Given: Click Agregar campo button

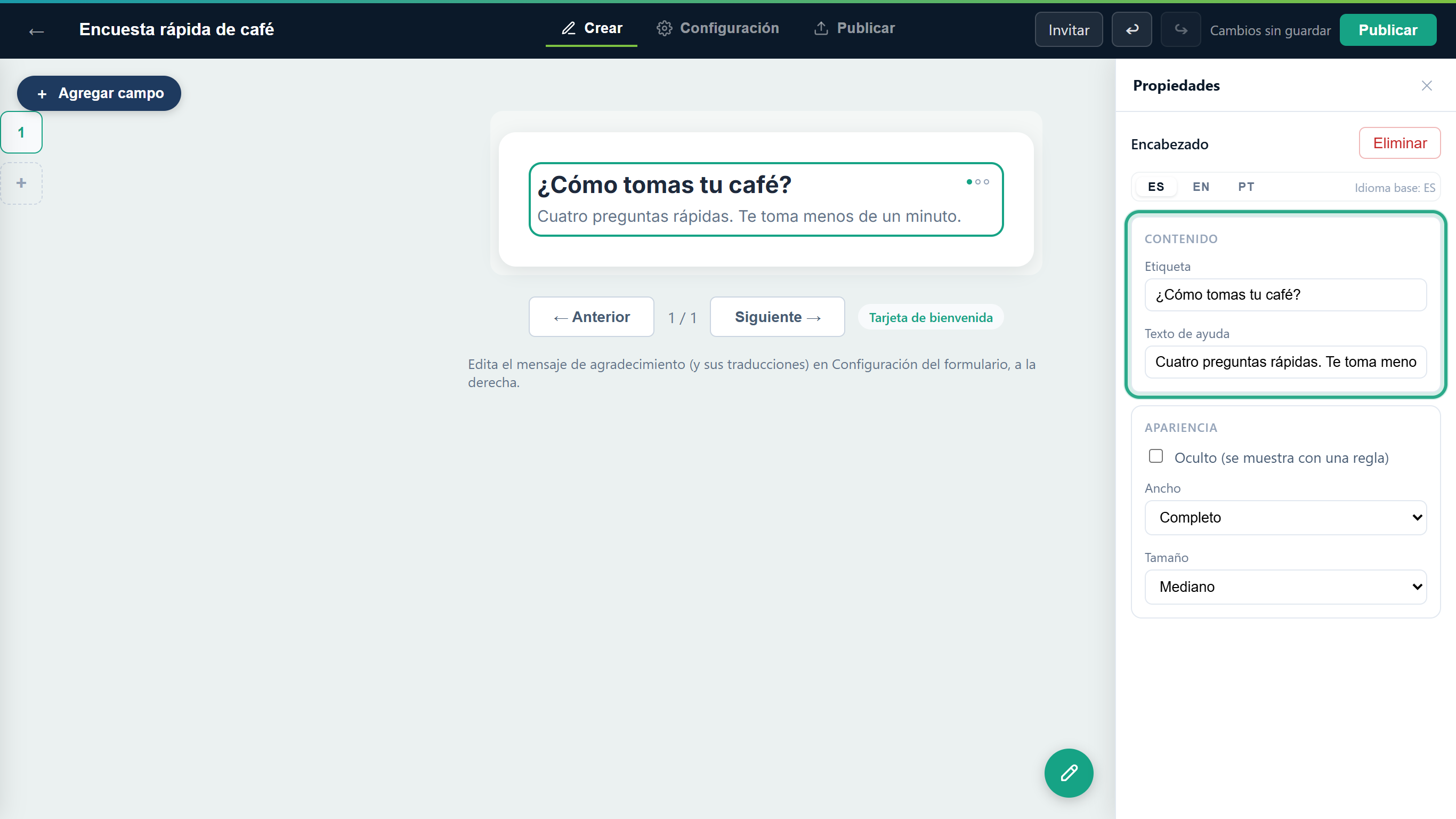Looking at the screenshot, I should coord(99,93).
